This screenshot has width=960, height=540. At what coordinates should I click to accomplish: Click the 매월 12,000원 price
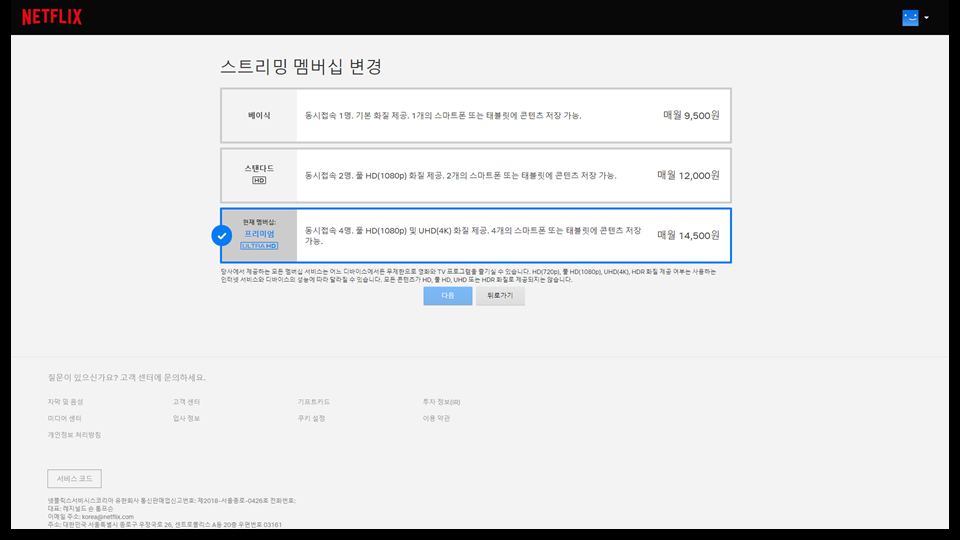pos(688,175)
